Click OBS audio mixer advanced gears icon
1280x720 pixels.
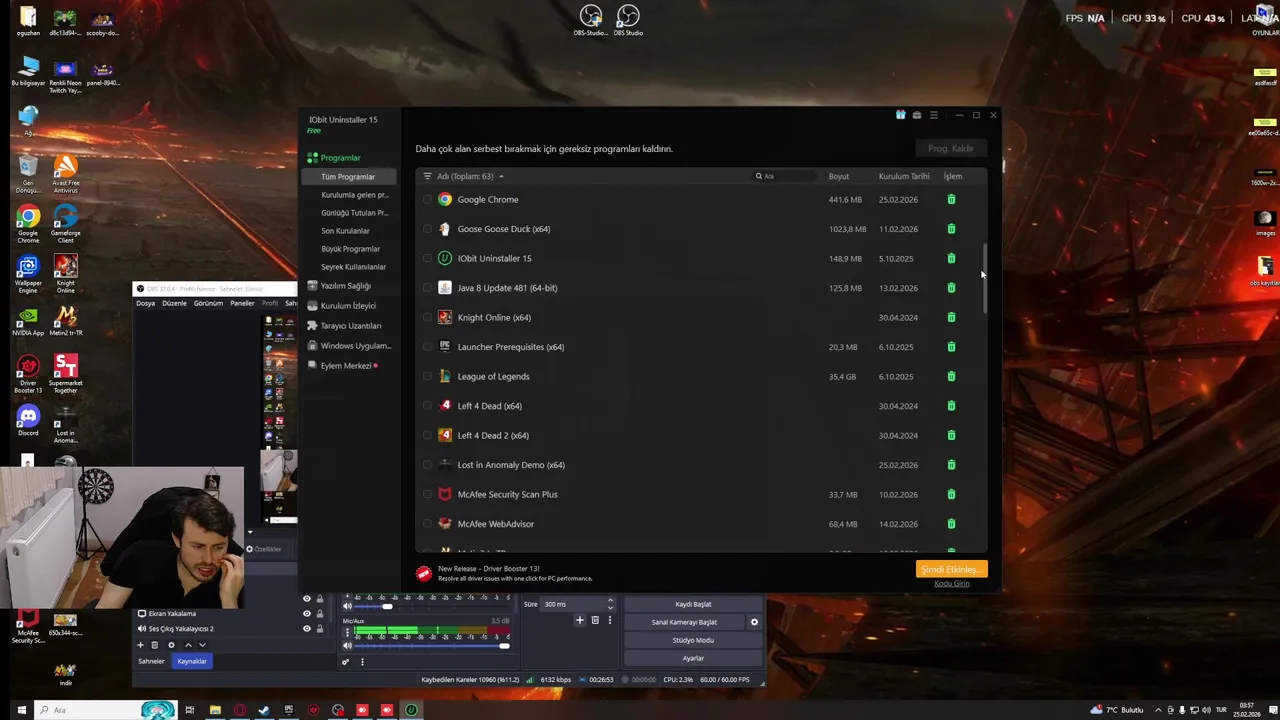(346, 662)
